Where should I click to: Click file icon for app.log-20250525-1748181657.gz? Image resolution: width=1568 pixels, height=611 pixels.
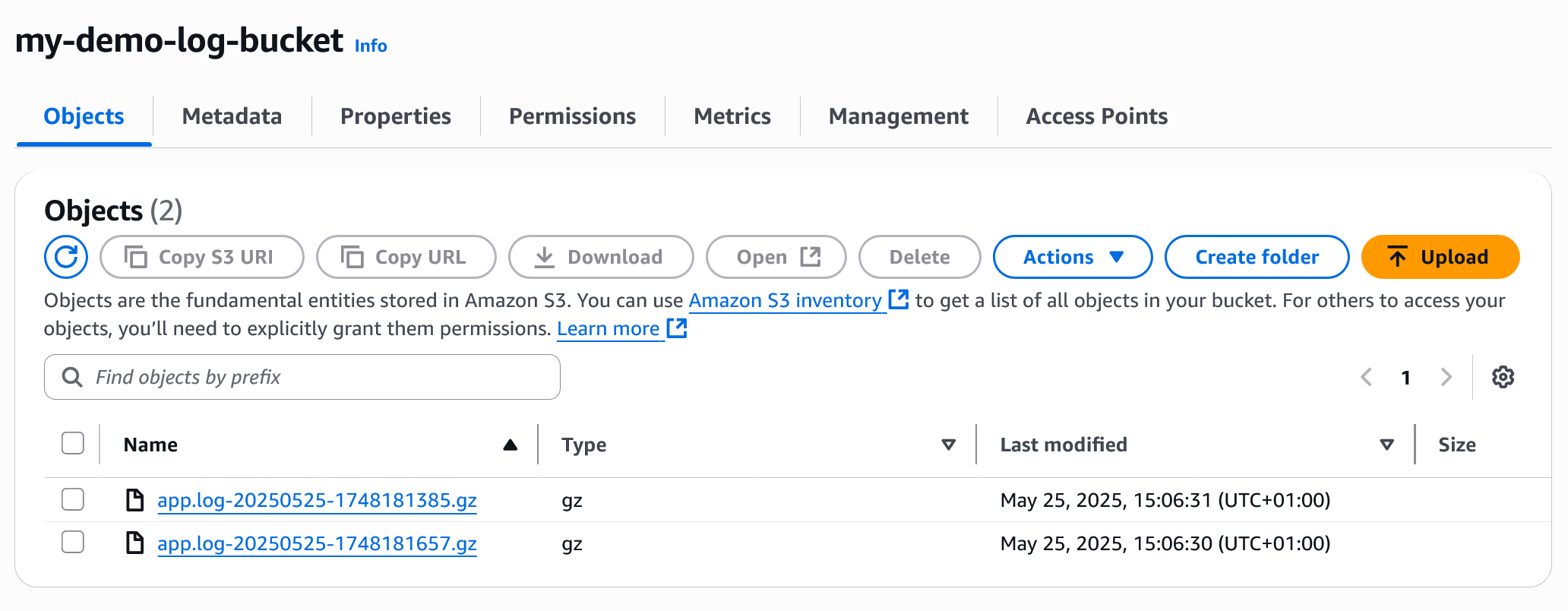pyautogui.click(x=135, y=543)
